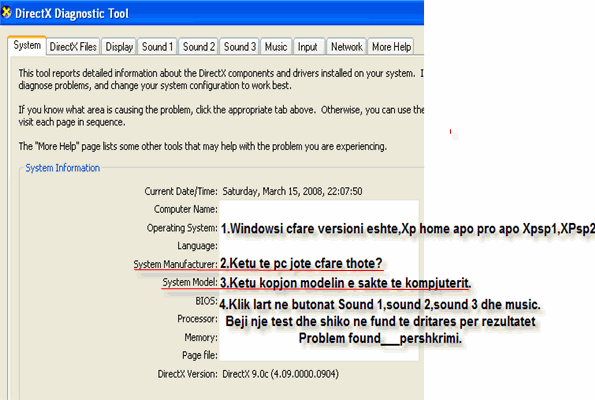Click the DirectX Diagnostic Tool window title

click(72, 14)
